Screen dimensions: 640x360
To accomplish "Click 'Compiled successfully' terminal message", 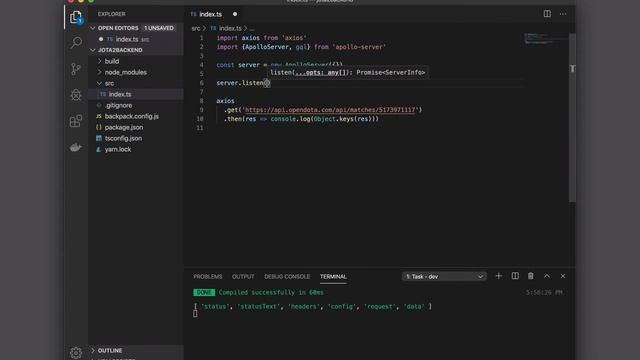I will (x=271, y=292).
